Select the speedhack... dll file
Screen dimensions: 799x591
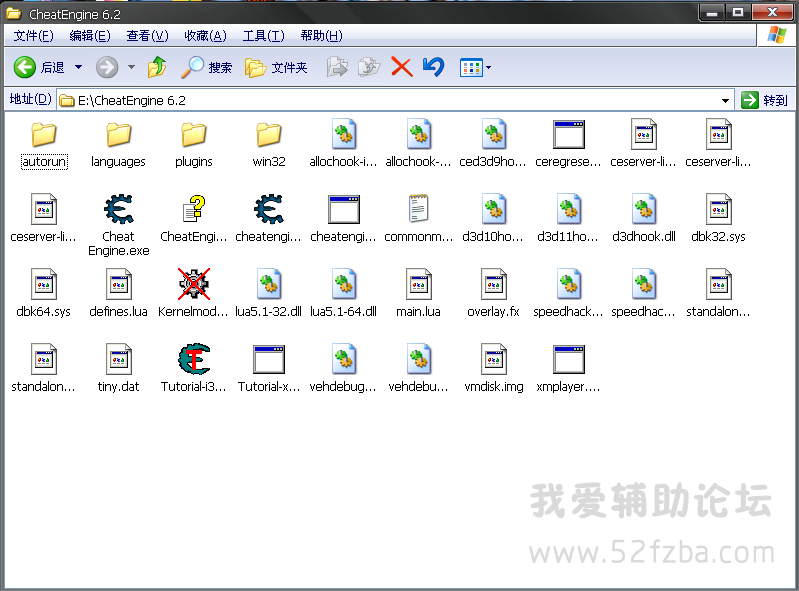coord(568,293)
